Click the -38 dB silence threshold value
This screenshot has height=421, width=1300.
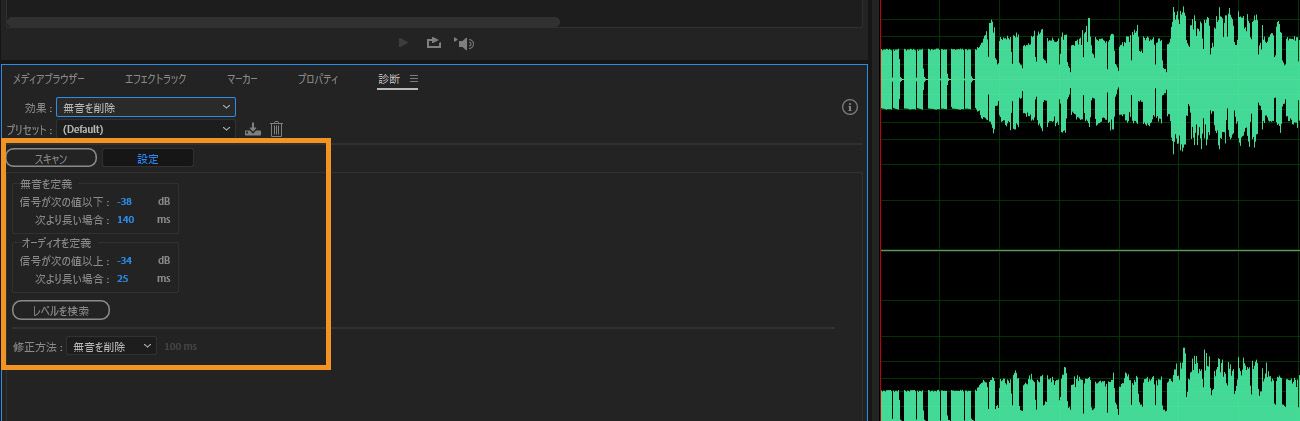tap(124, 202)
